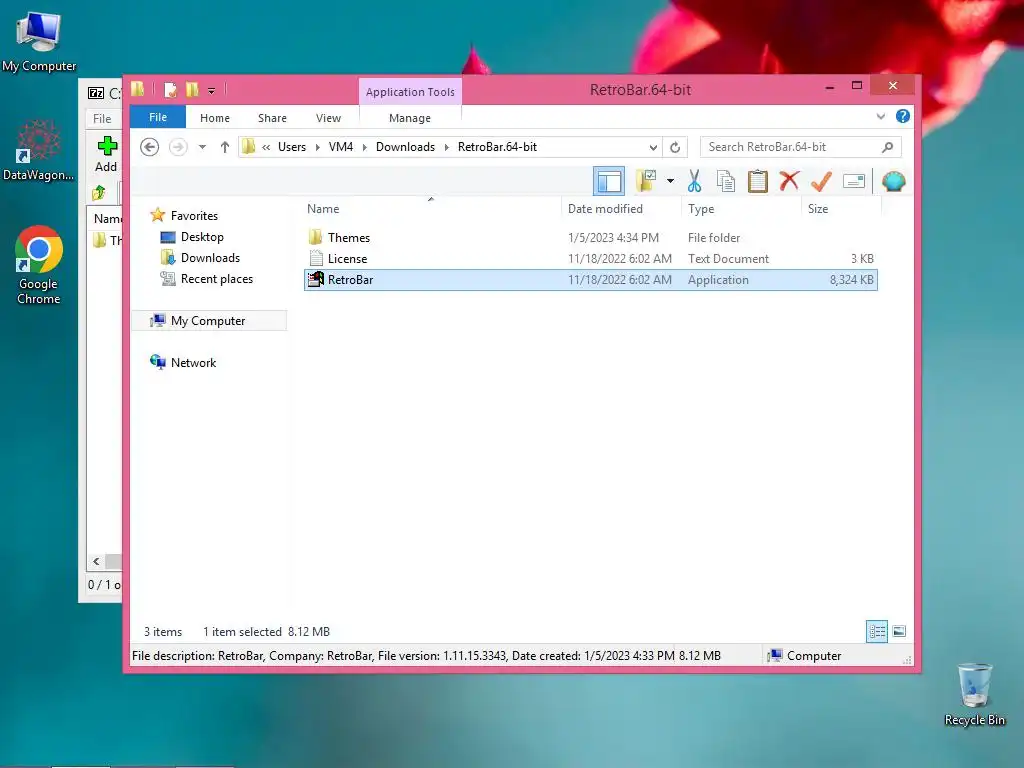This screenshot has width=1024, height=768.
Task: Switch to details view in status bar
Action: point(876,632)
